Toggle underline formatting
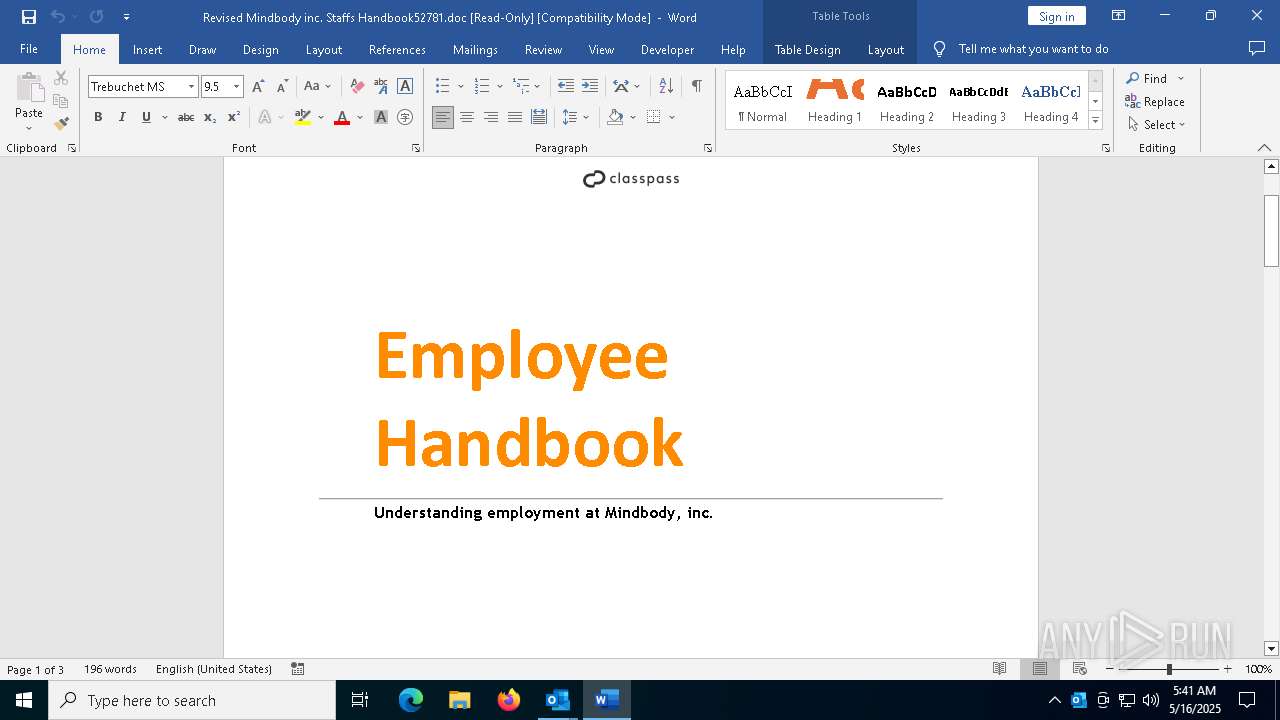 pyautogui.click(x=146, y=117)
